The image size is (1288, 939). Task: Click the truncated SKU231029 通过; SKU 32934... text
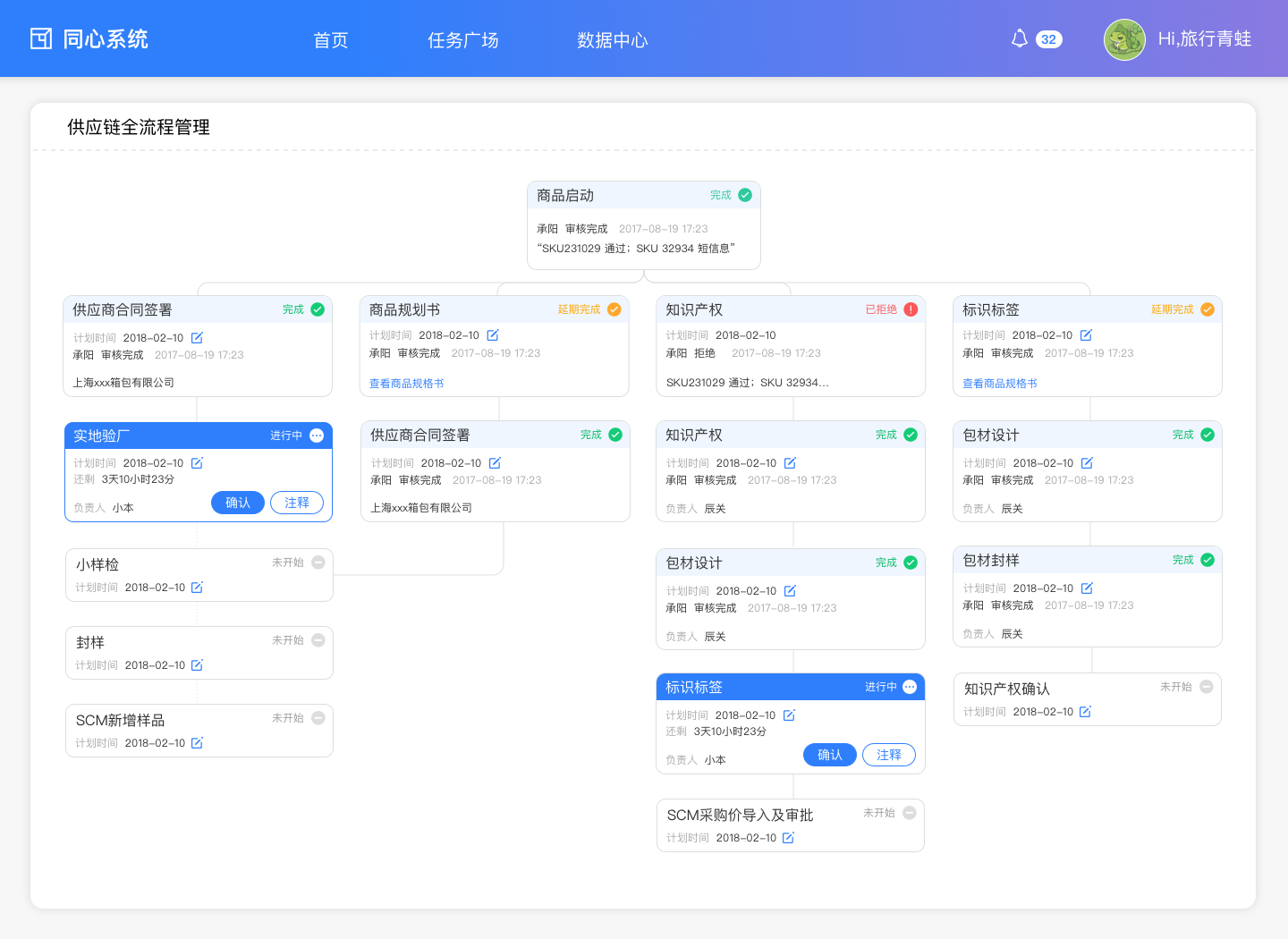pos(748,383)
